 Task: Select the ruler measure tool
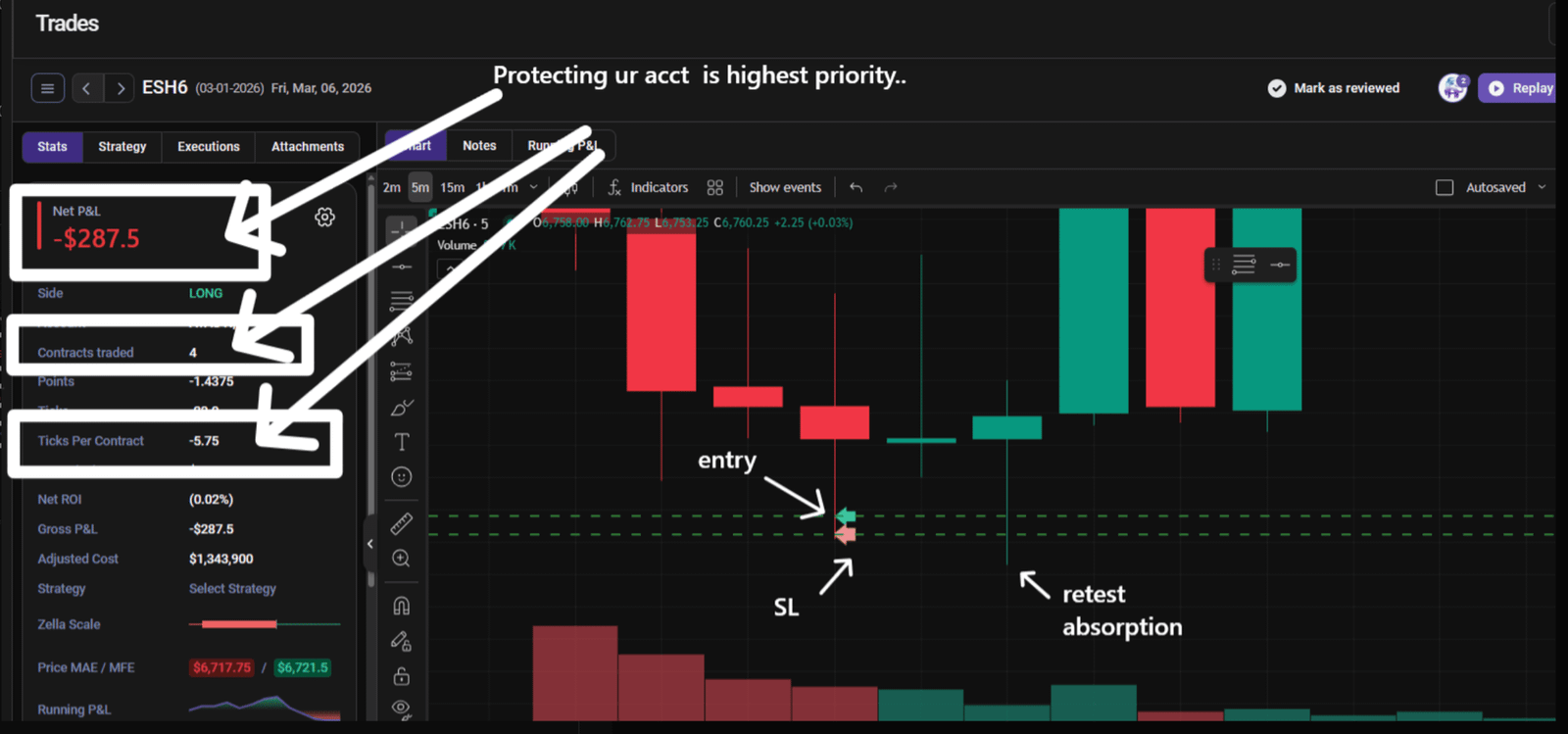(x=402, y=523)
